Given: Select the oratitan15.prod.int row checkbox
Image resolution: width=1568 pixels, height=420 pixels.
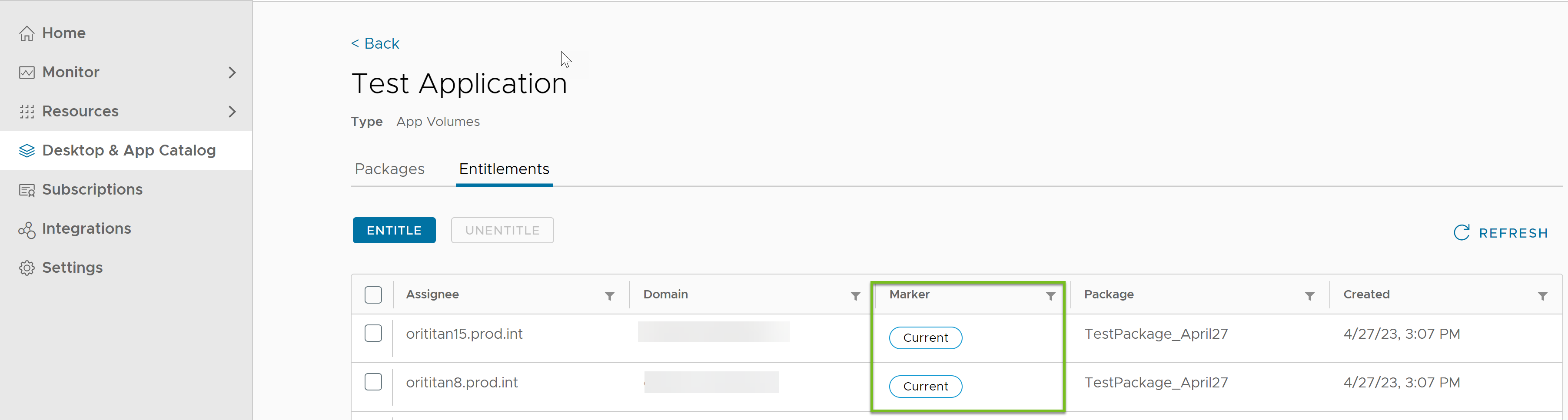Looking at the screenshot, I should [x=373, y=333].
